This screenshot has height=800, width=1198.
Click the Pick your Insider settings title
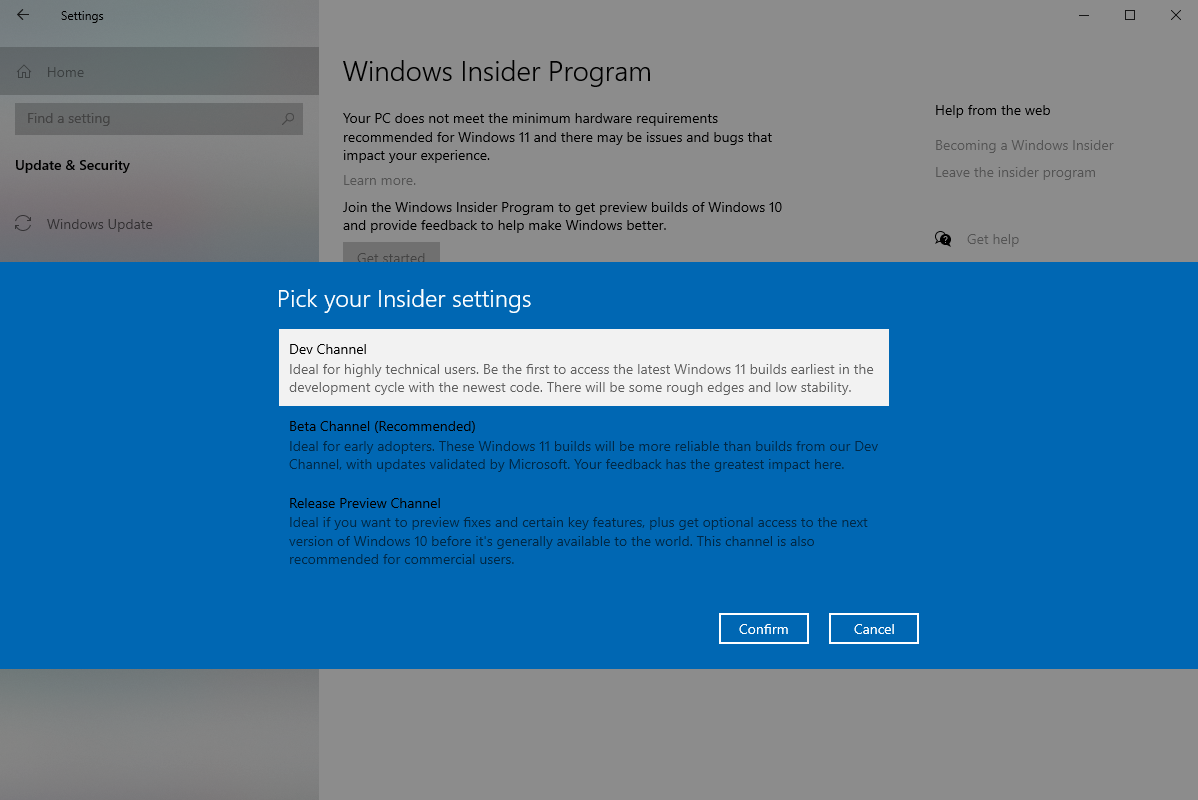403,299
